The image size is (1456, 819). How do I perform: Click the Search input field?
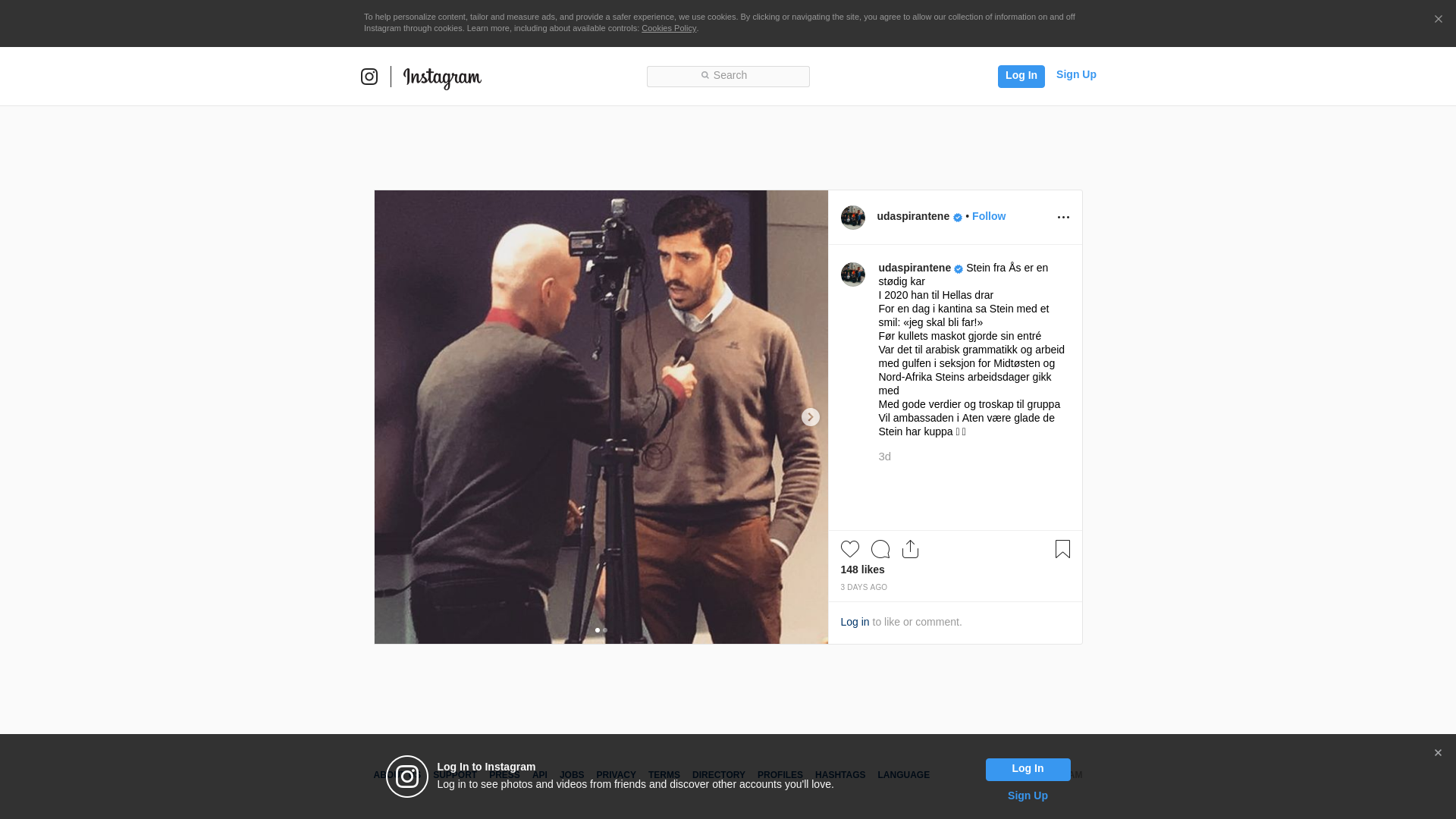728,76
